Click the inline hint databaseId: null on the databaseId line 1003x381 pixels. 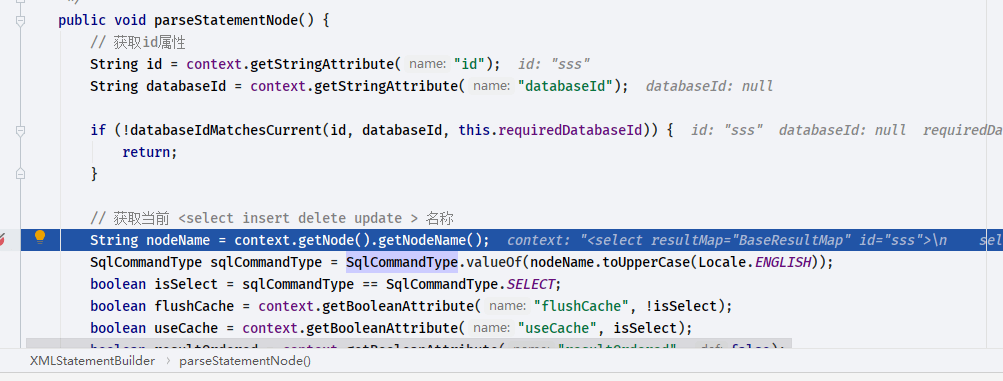tap(709, 86)
